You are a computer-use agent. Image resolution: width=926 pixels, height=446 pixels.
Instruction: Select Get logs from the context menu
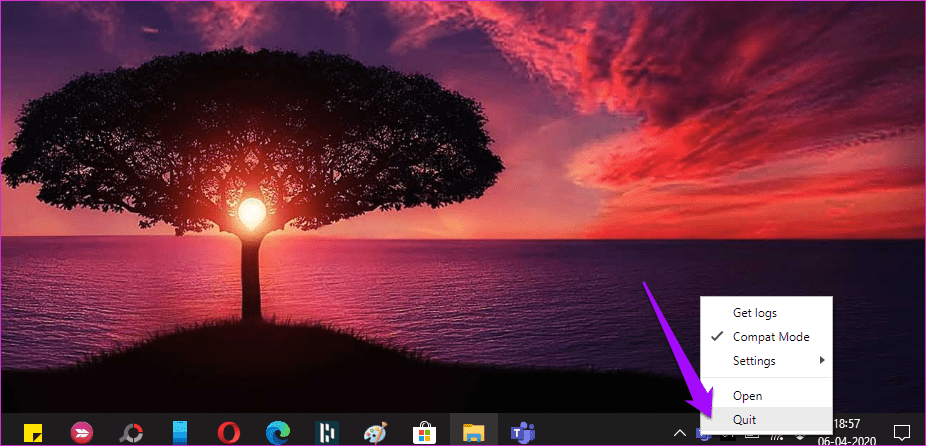pos(754,313)
